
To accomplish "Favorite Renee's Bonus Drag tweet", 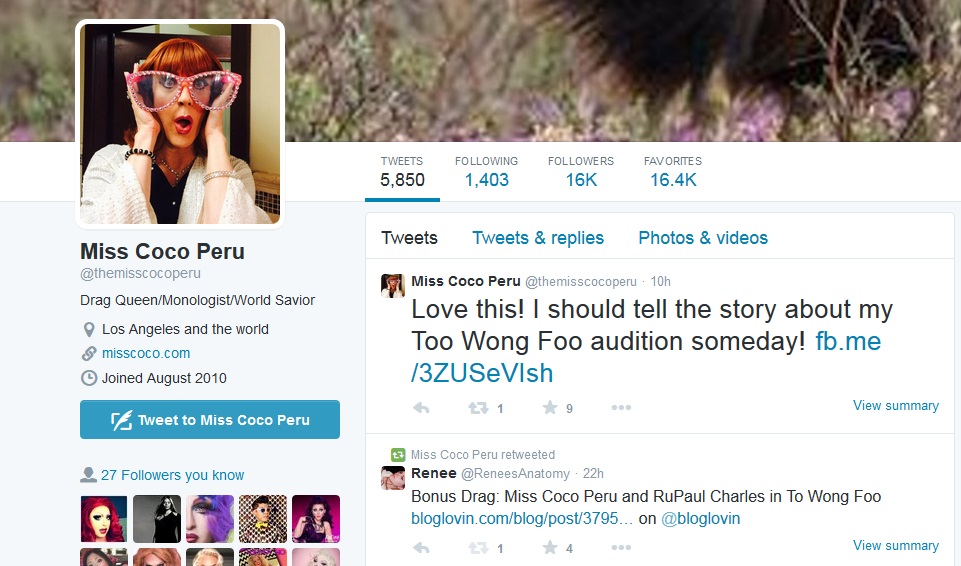I will coord(550,547).
